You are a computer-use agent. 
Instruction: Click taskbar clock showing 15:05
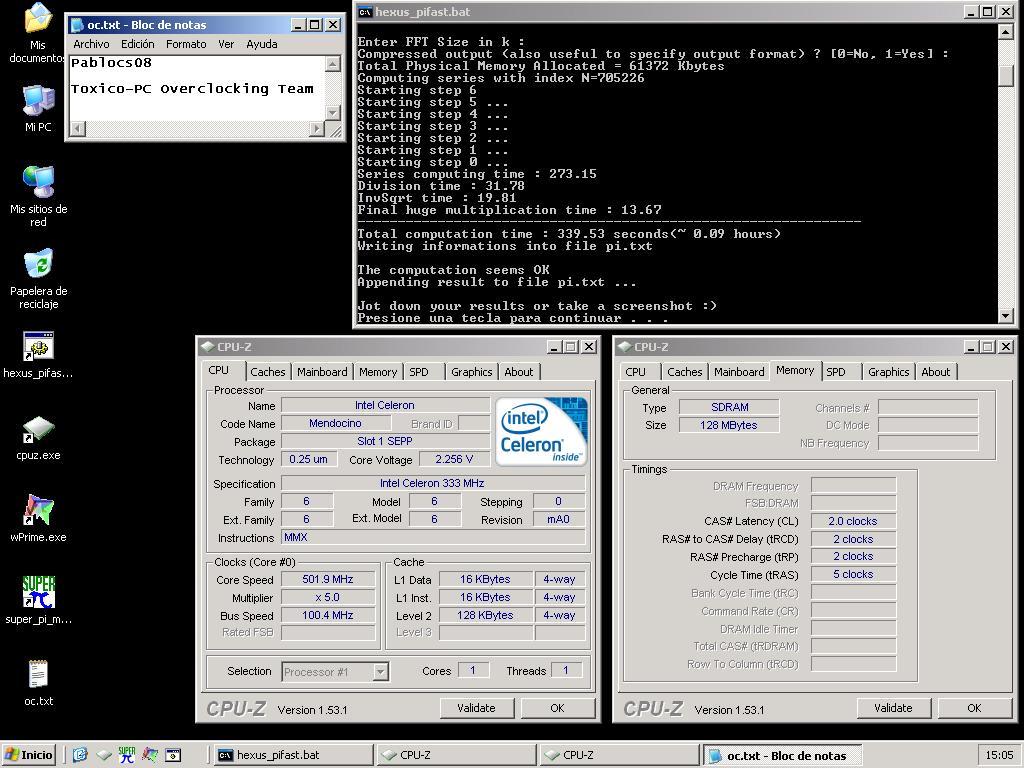click(x=999, y=755)
